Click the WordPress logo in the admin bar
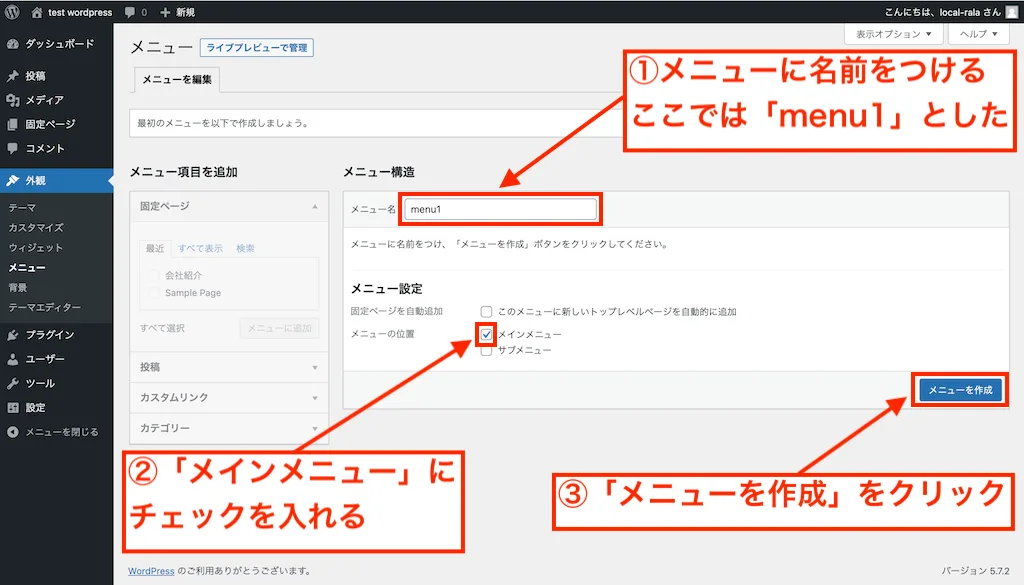 [x=11, y=13]
